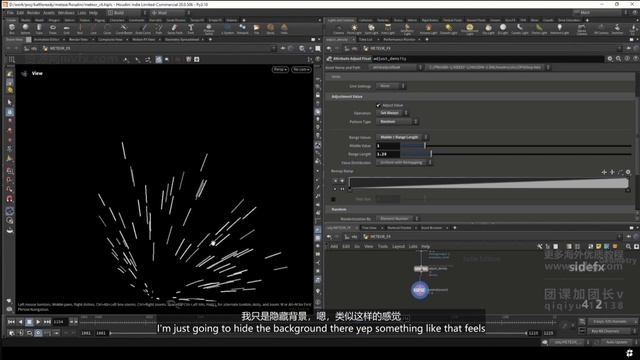This screenshot has height=360, width=640.
Task: Click the parameter pane search magnifier icon
Action: (x=618, y=59)
